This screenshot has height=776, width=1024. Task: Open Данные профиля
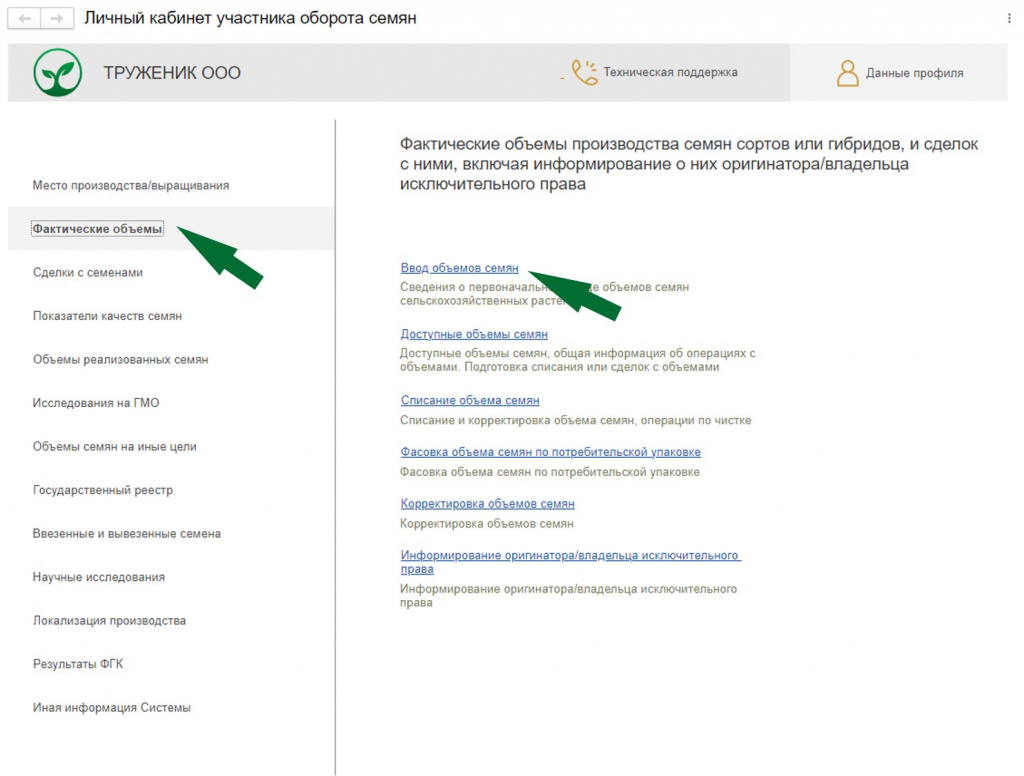click(x=914, y=73)
